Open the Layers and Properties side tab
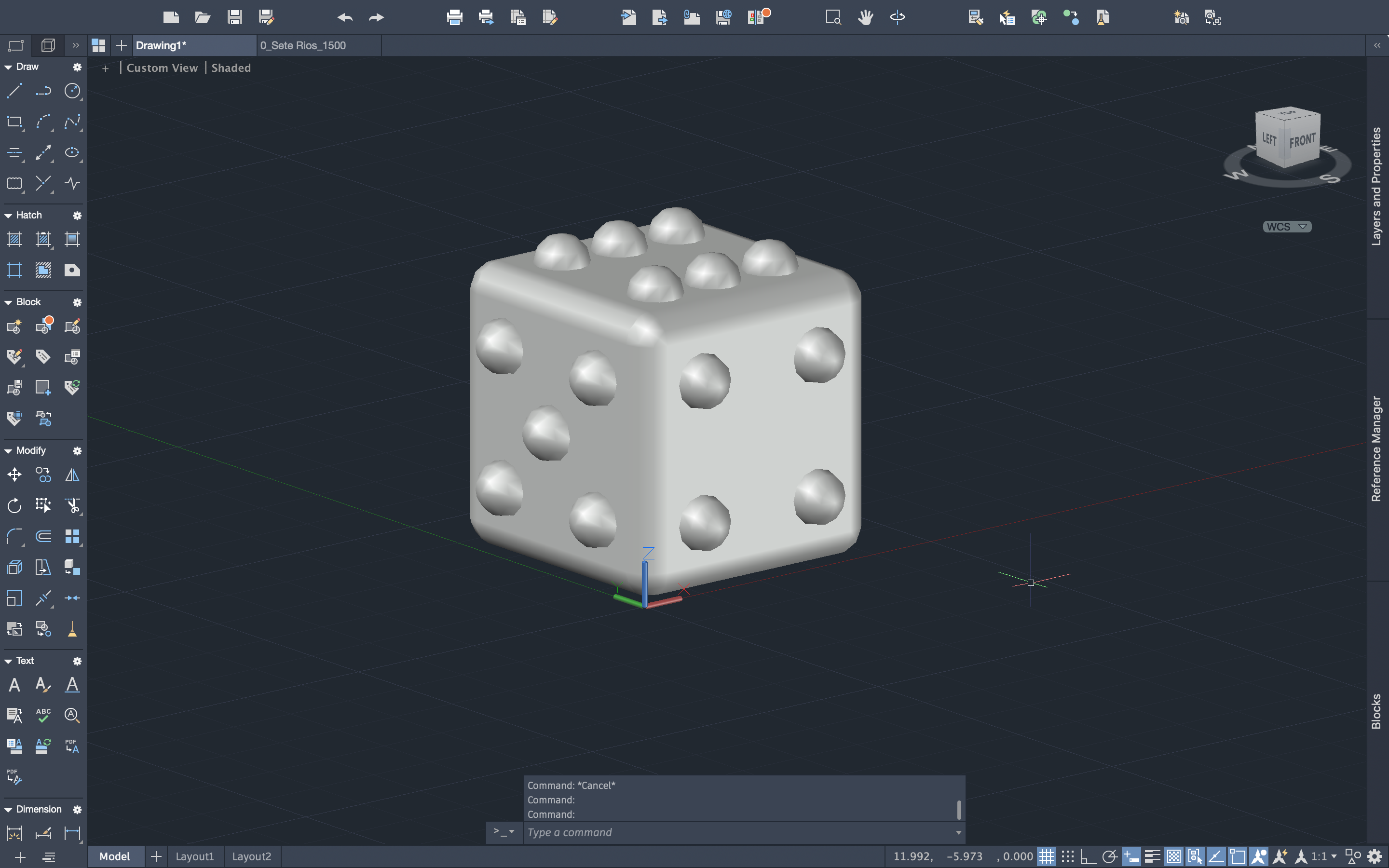 click(1377, 186)
